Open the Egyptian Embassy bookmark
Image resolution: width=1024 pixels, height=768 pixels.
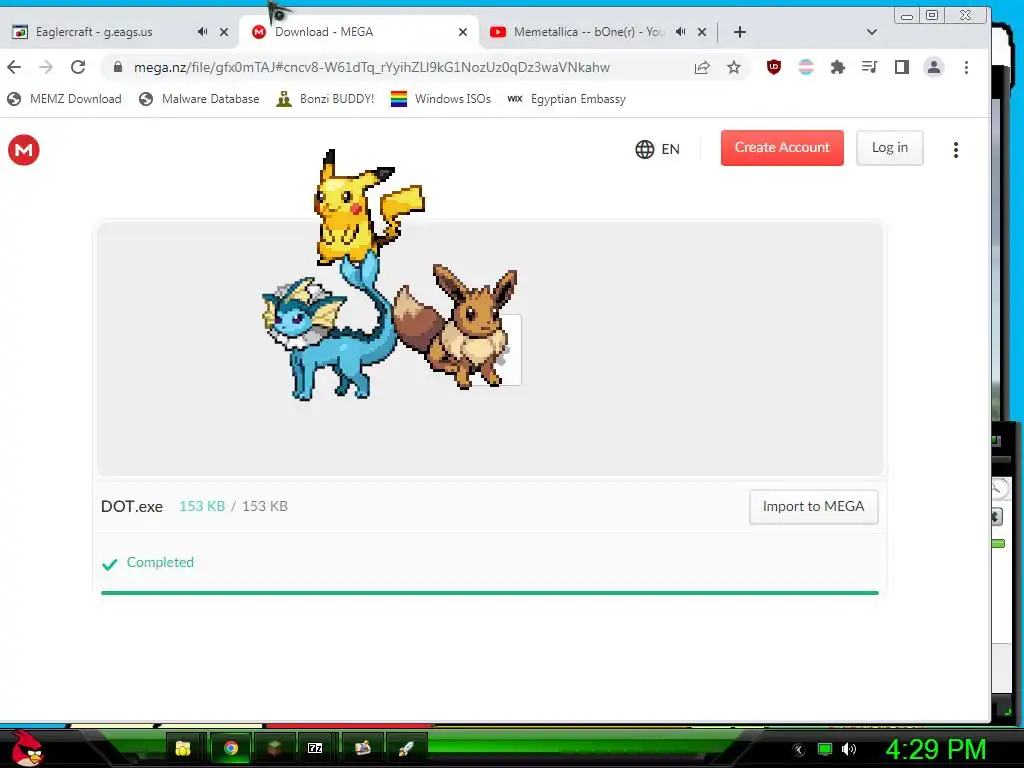click(x=566, y=99)
